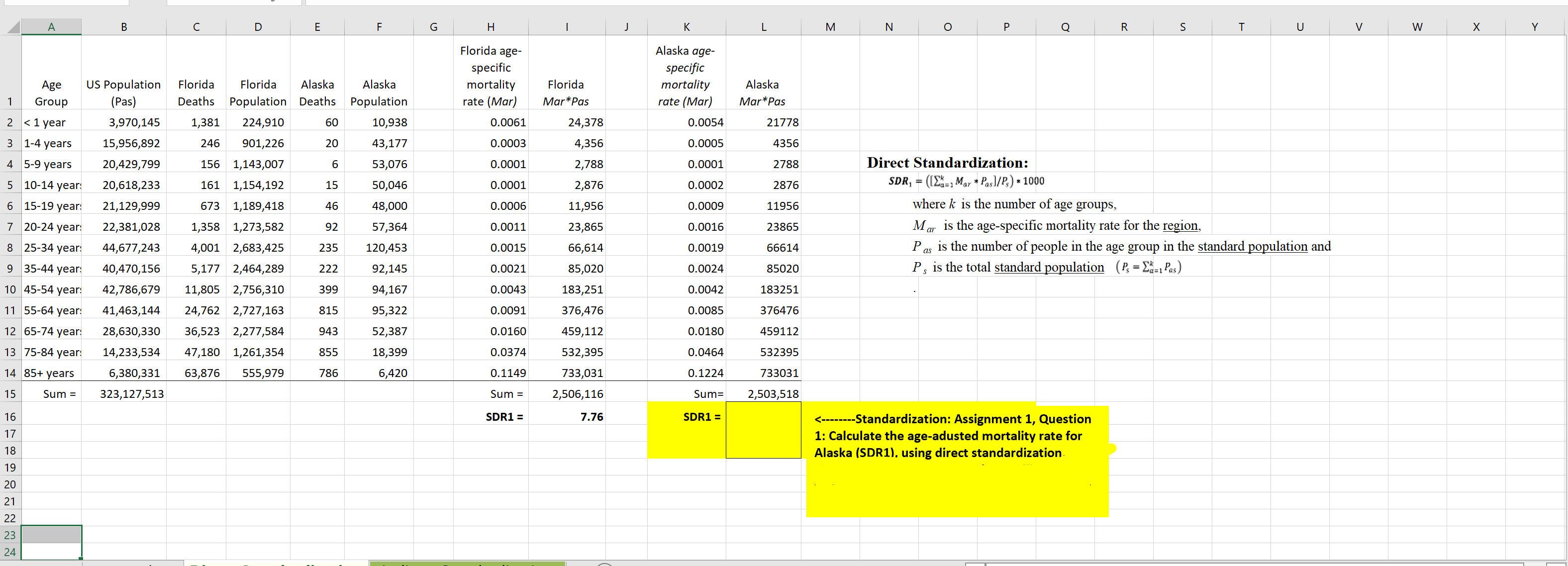Click the bold 'SDR1 =' label under Florida

pyautogui.click(x=504, y=416)
